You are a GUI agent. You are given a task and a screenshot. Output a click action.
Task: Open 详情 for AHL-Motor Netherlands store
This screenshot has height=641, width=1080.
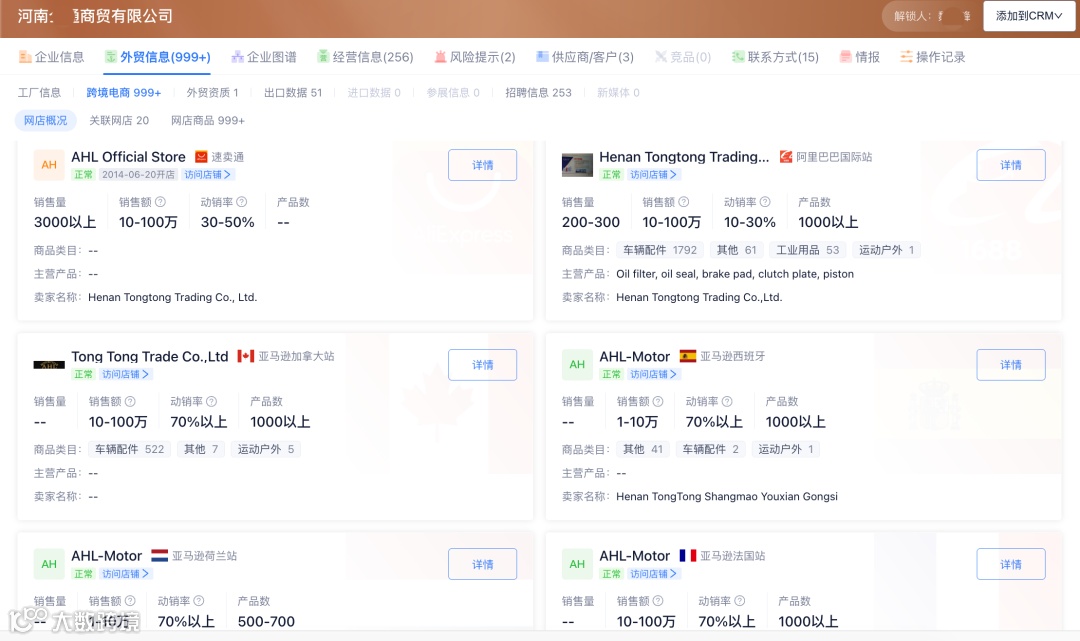pyautogui.click(x=482, y=565)
